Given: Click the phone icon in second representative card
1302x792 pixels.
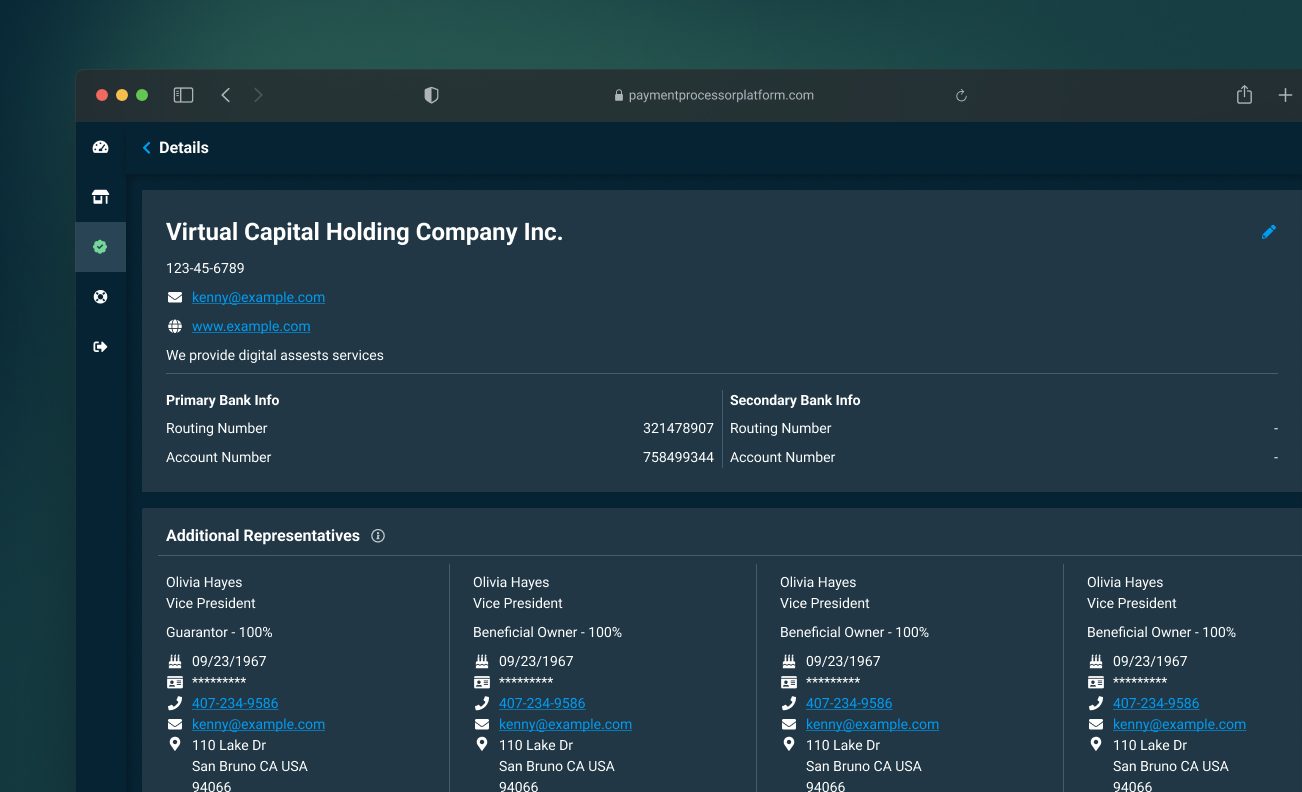Looking at the screenshot, I should pyautogui.click(x=482, y=703).
